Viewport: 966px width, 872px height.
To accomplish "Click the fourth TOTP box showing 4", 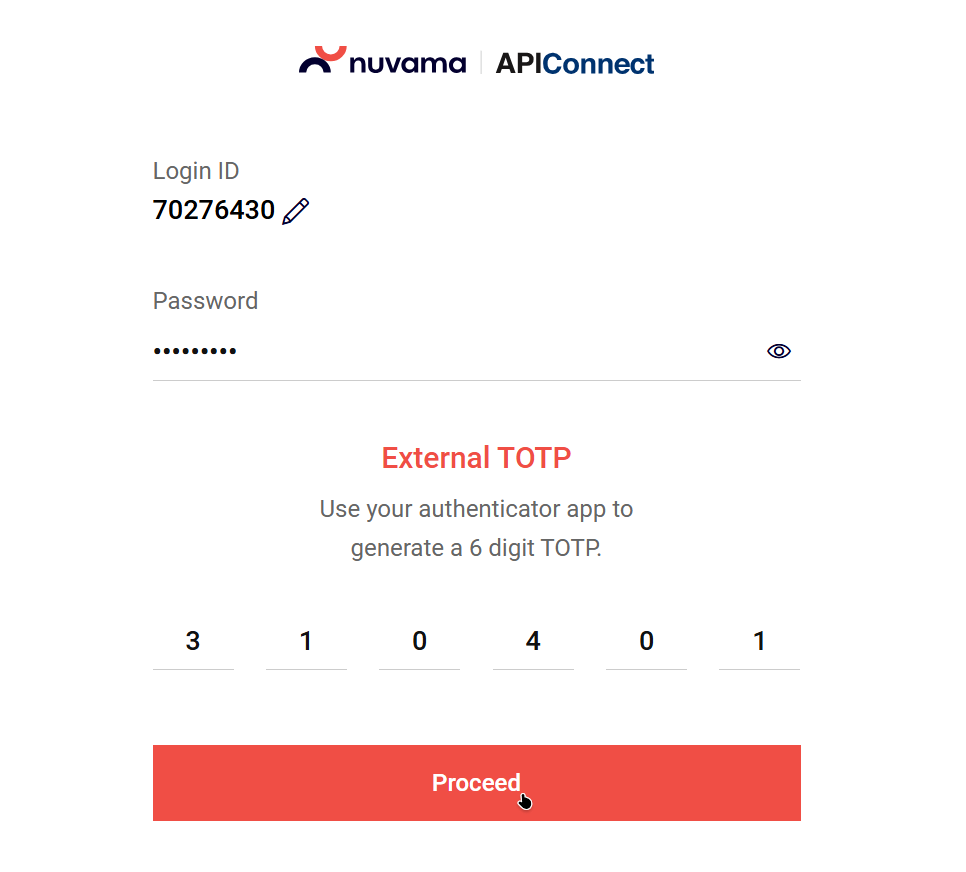I will click(x=533, y=642).
